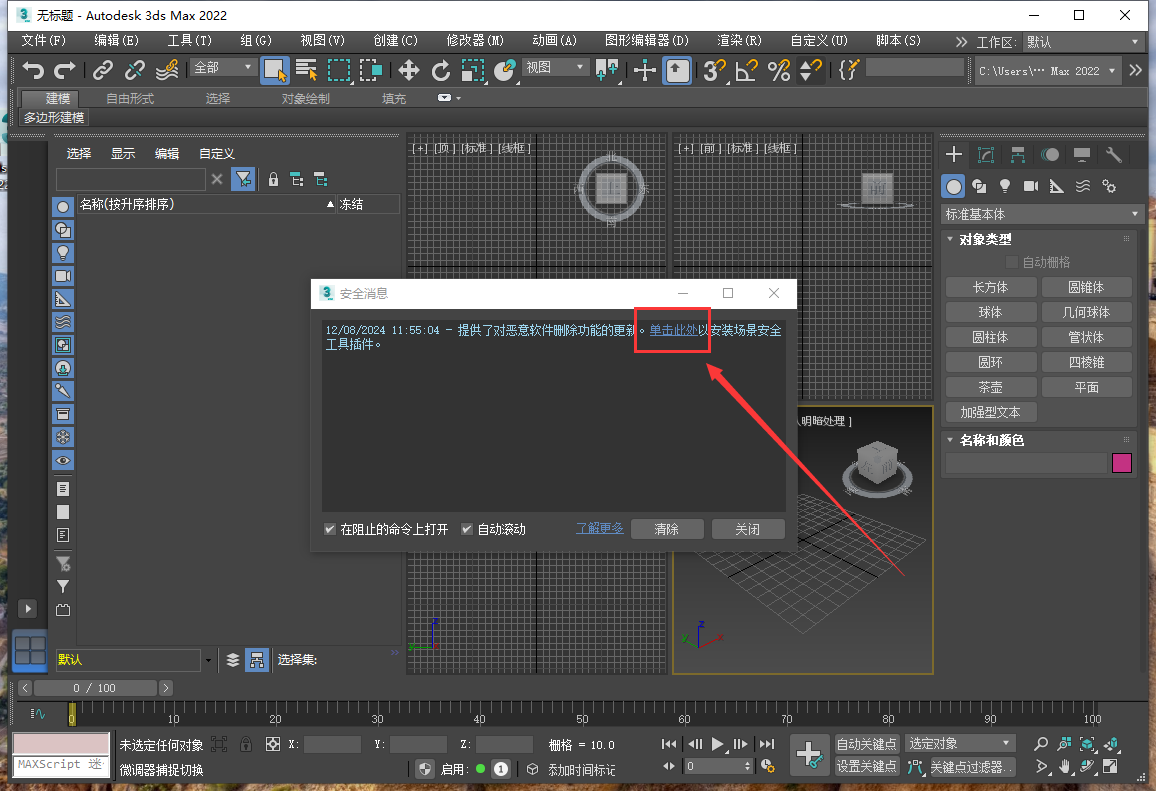Click the 清除 button in security dialog
This screenshot has width=1156, height=791.
(666, 529)
